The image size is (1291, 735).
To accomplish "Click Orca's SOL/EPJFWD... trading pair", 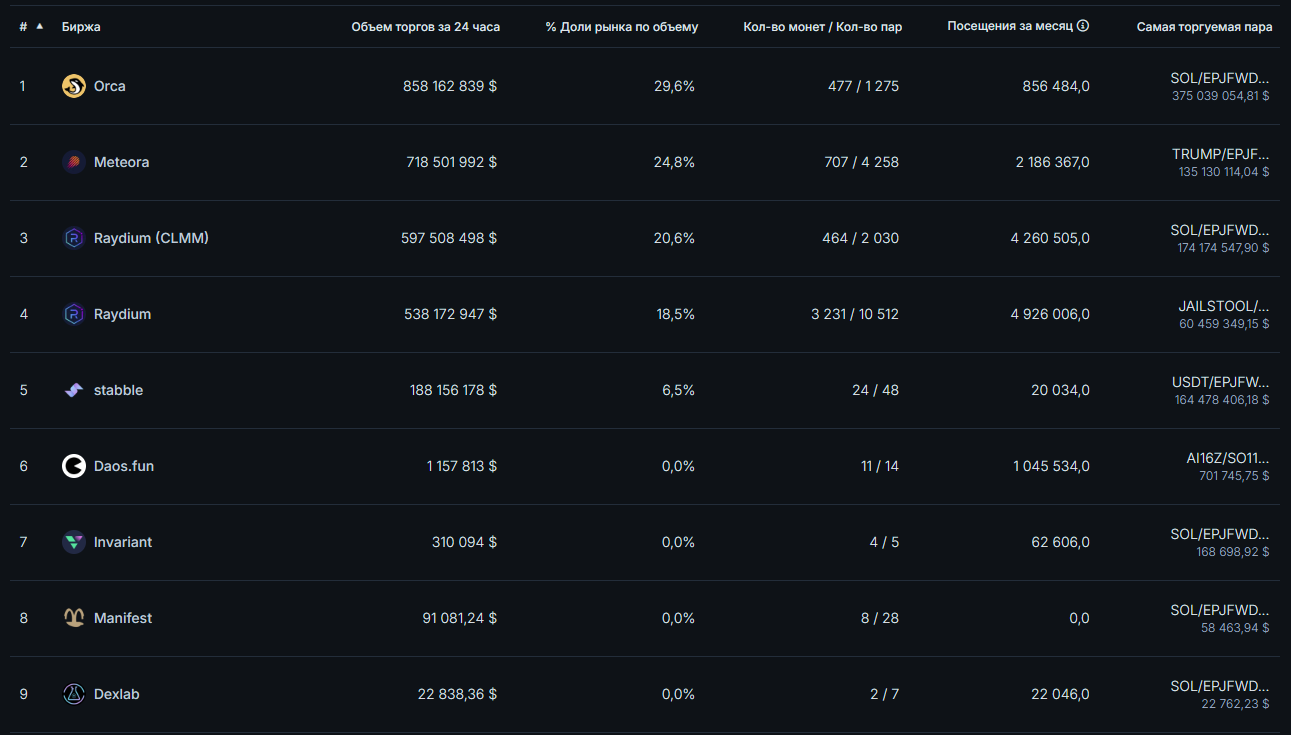I will tap(1220, 78).
